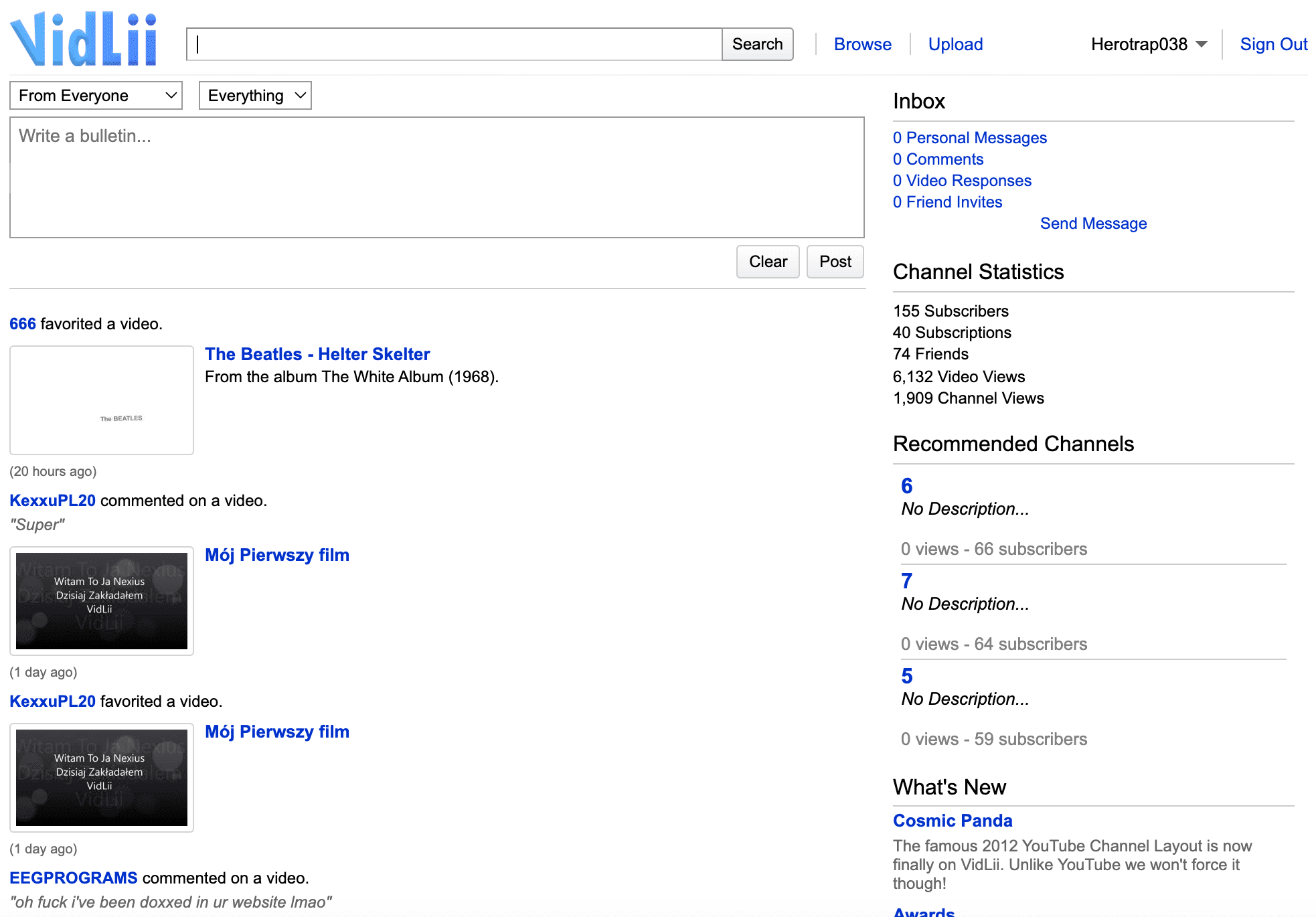Open first Mój Pierwszy film thumbnail

[x=102, y=600]
